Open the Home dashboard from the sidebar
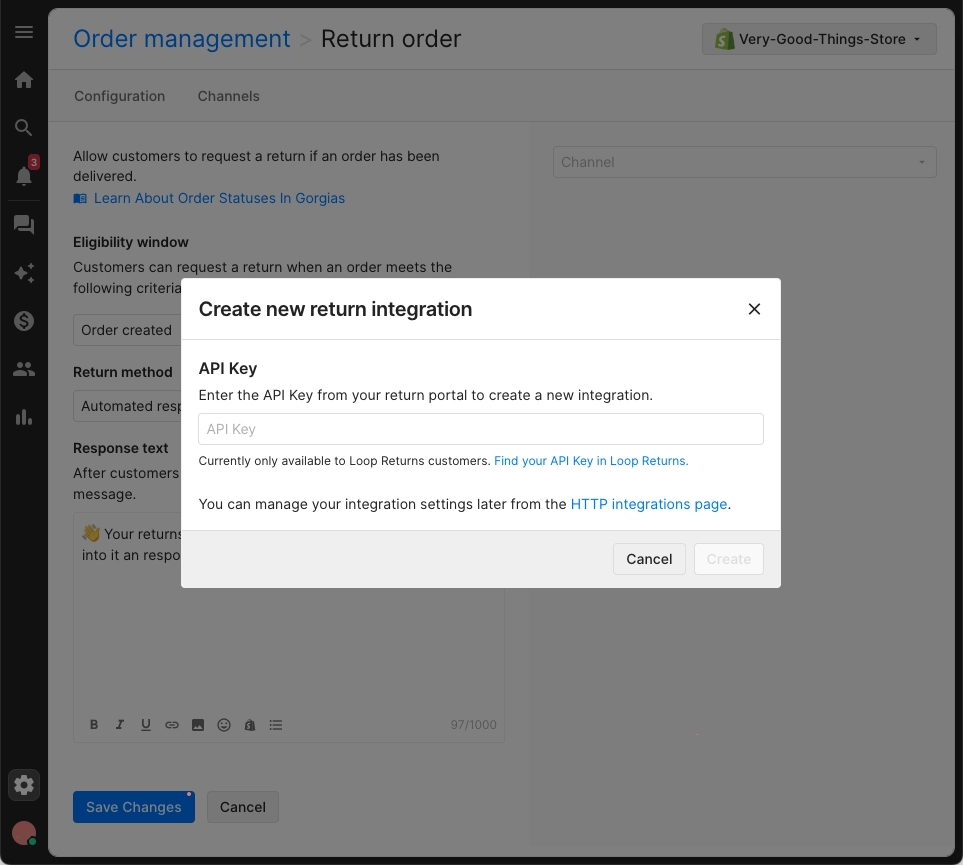 click(x=23, y=79)
